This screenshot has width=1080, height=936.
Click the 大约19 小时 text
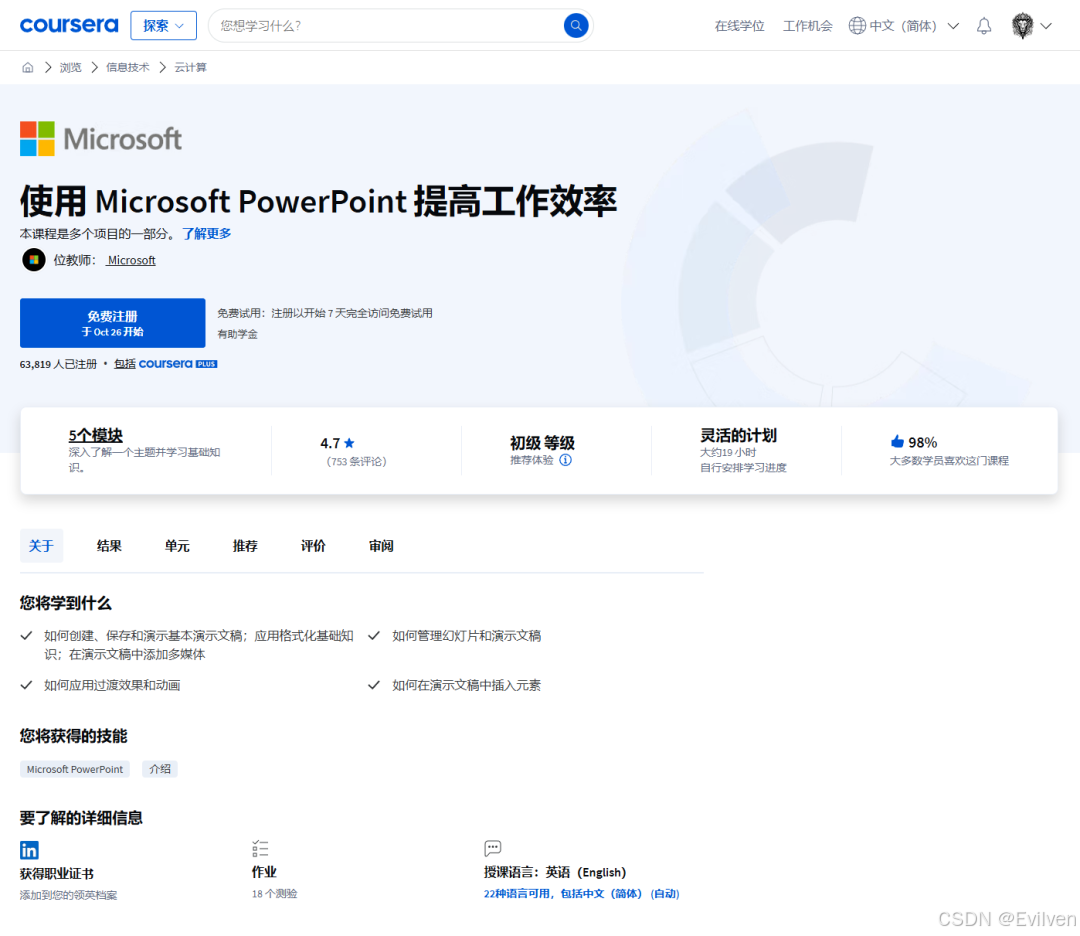coord(728,453)
